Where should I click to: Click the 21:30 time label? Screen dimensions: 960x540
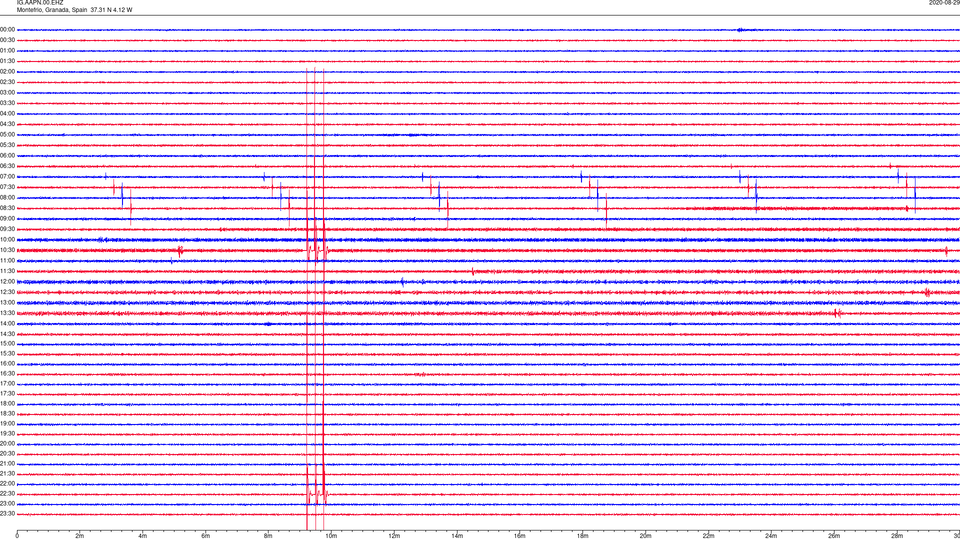coord(7,474)
